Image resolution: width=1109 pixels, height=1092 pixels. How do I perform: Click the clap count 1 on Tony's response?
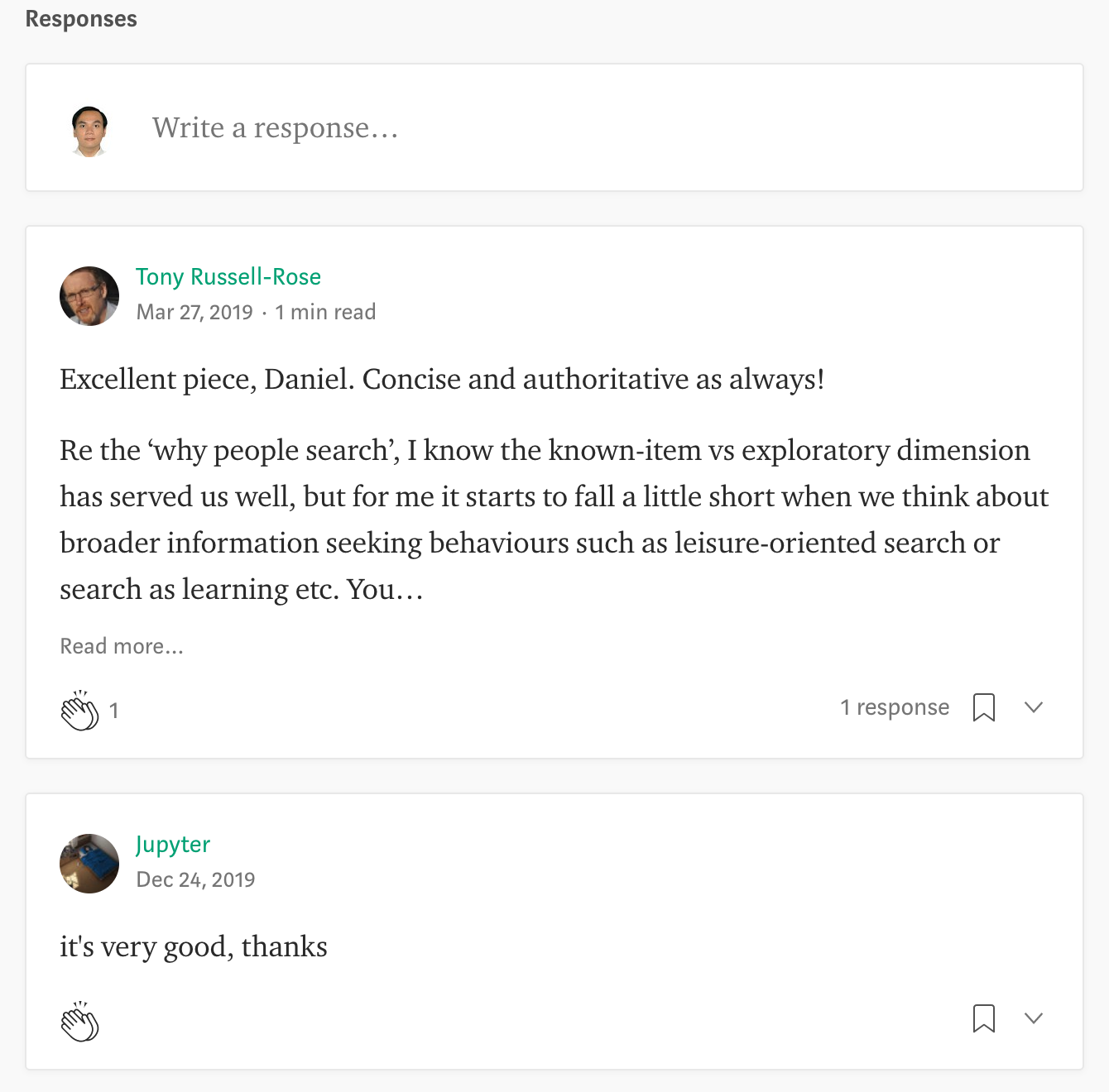114,711
